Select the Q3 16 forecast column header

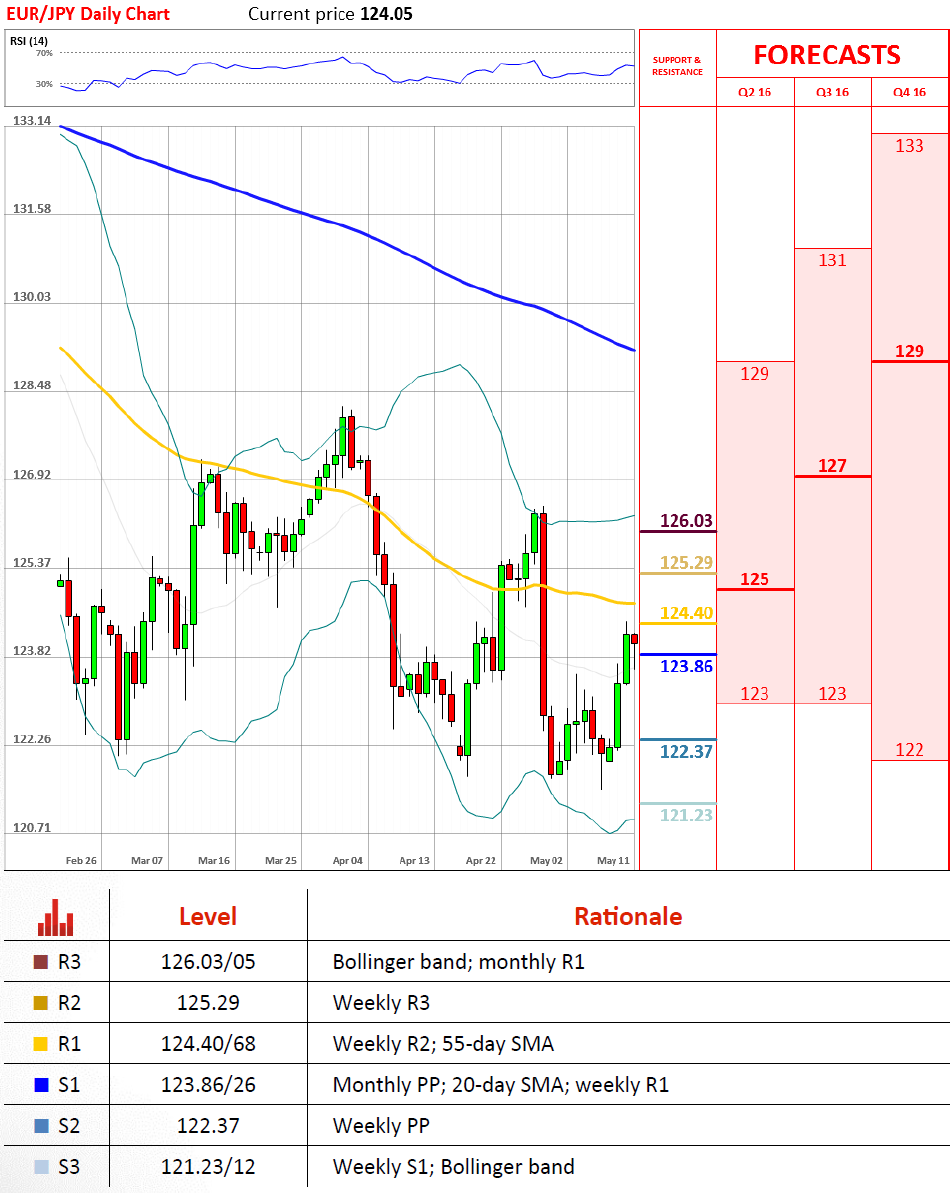tap(833, 92)
